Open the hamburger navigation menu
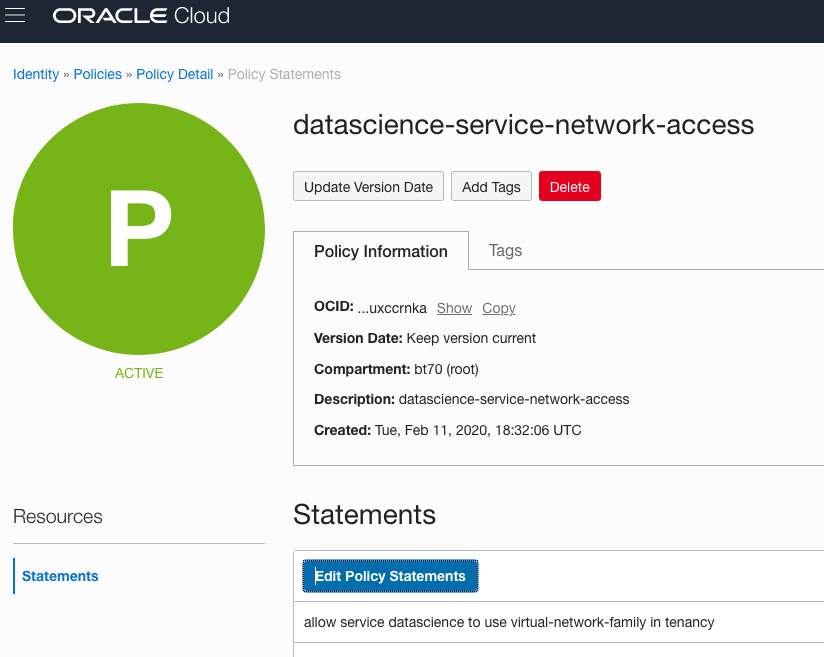824x657 pixels. point(16,16)
